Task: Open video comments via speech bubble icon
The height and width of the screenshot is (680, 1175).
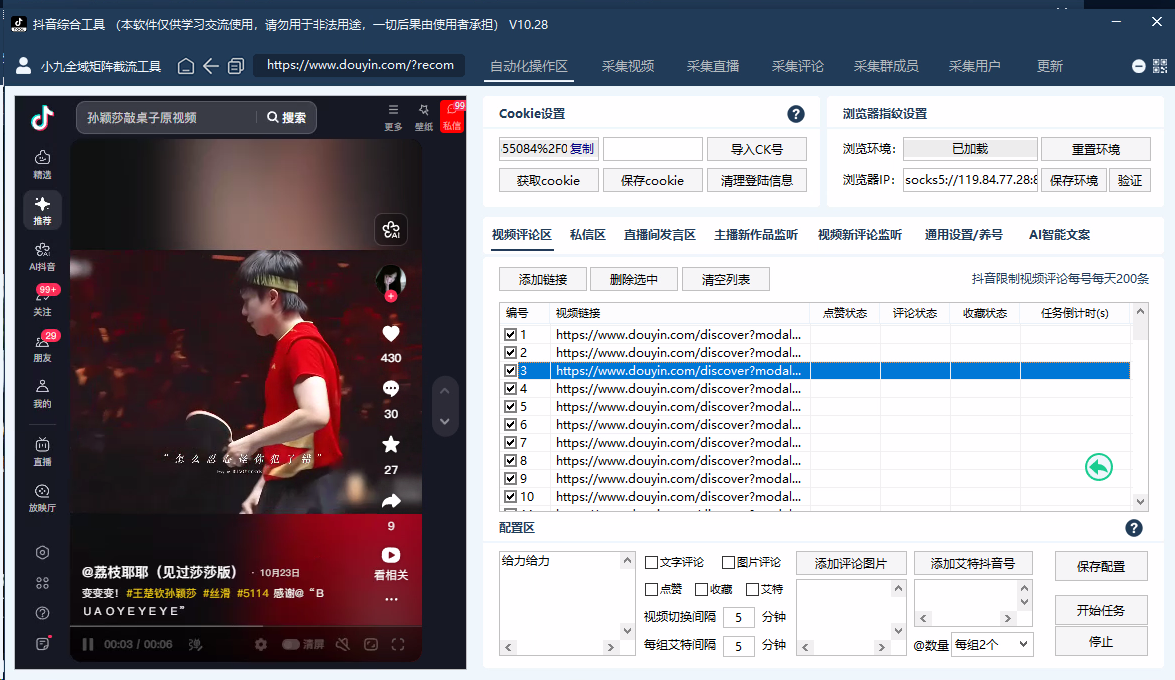Action: click(391, 389)
